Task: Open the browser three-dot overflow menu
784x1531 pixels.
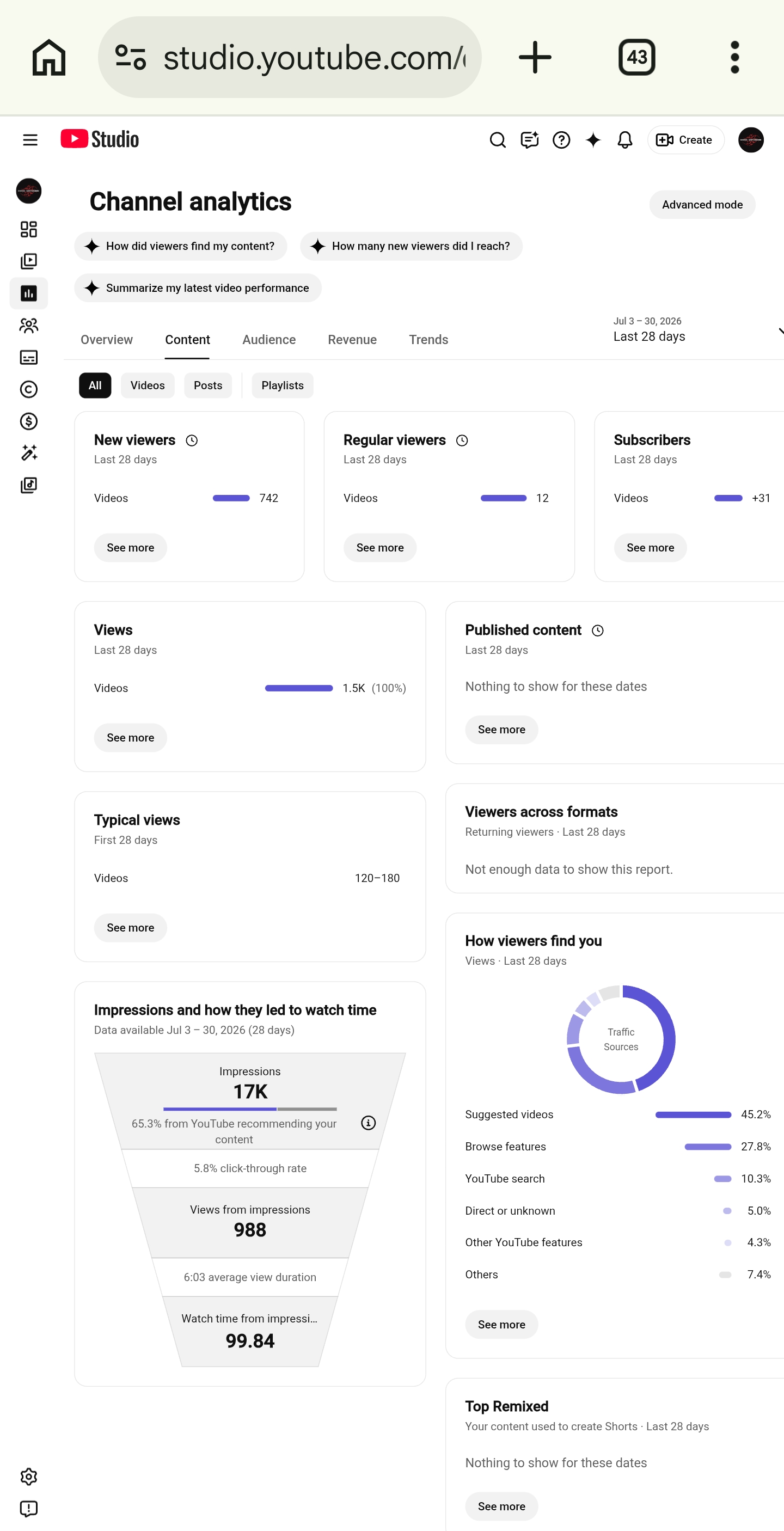Action: (734, 57)
